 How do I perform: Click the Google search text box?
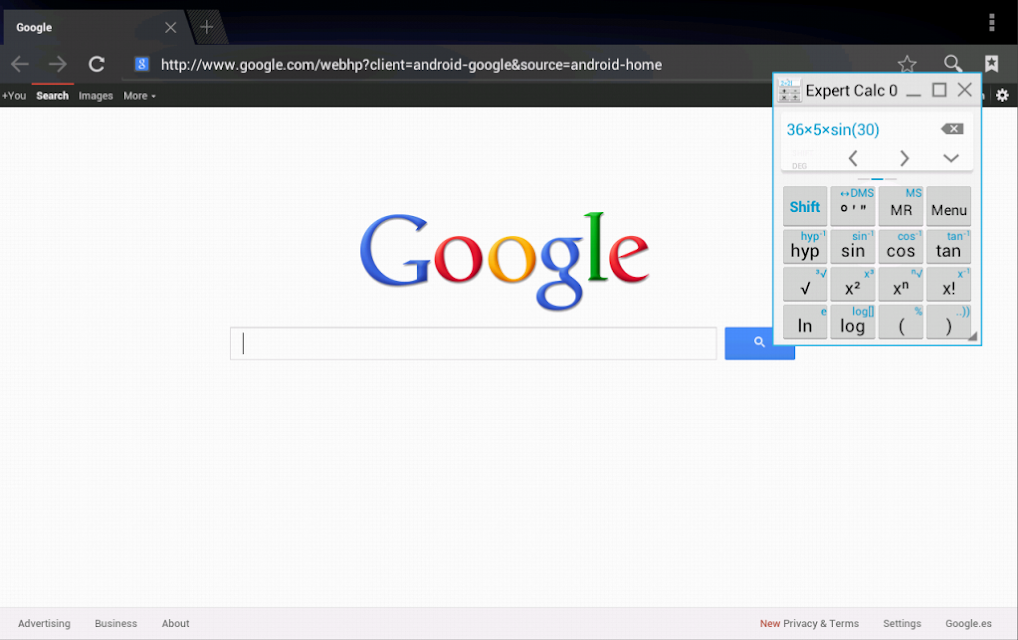pyautogui.click(x=473, y=343)
